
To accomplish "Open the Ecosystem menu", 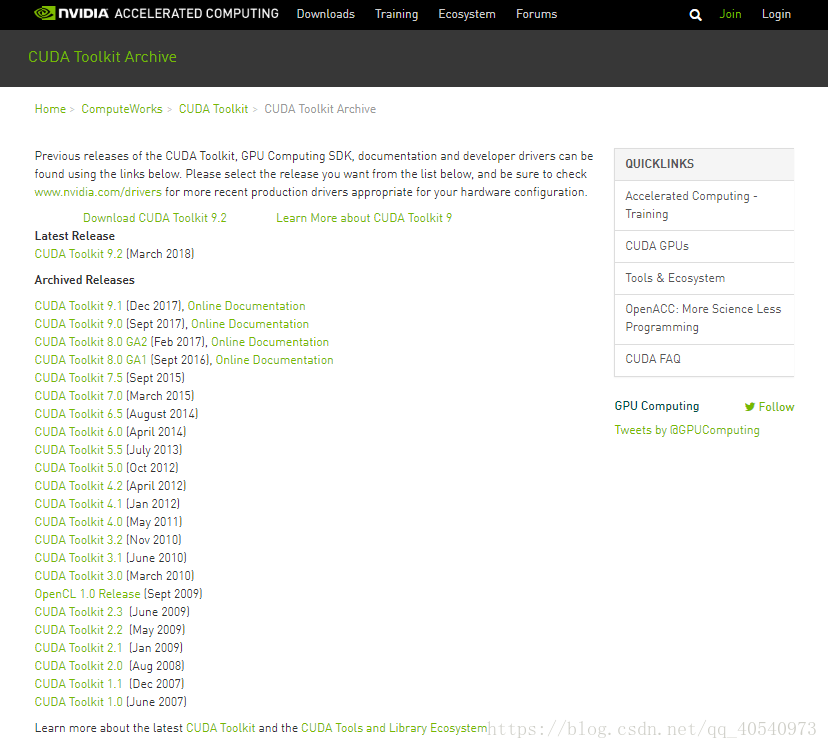I will pos(467,14).
